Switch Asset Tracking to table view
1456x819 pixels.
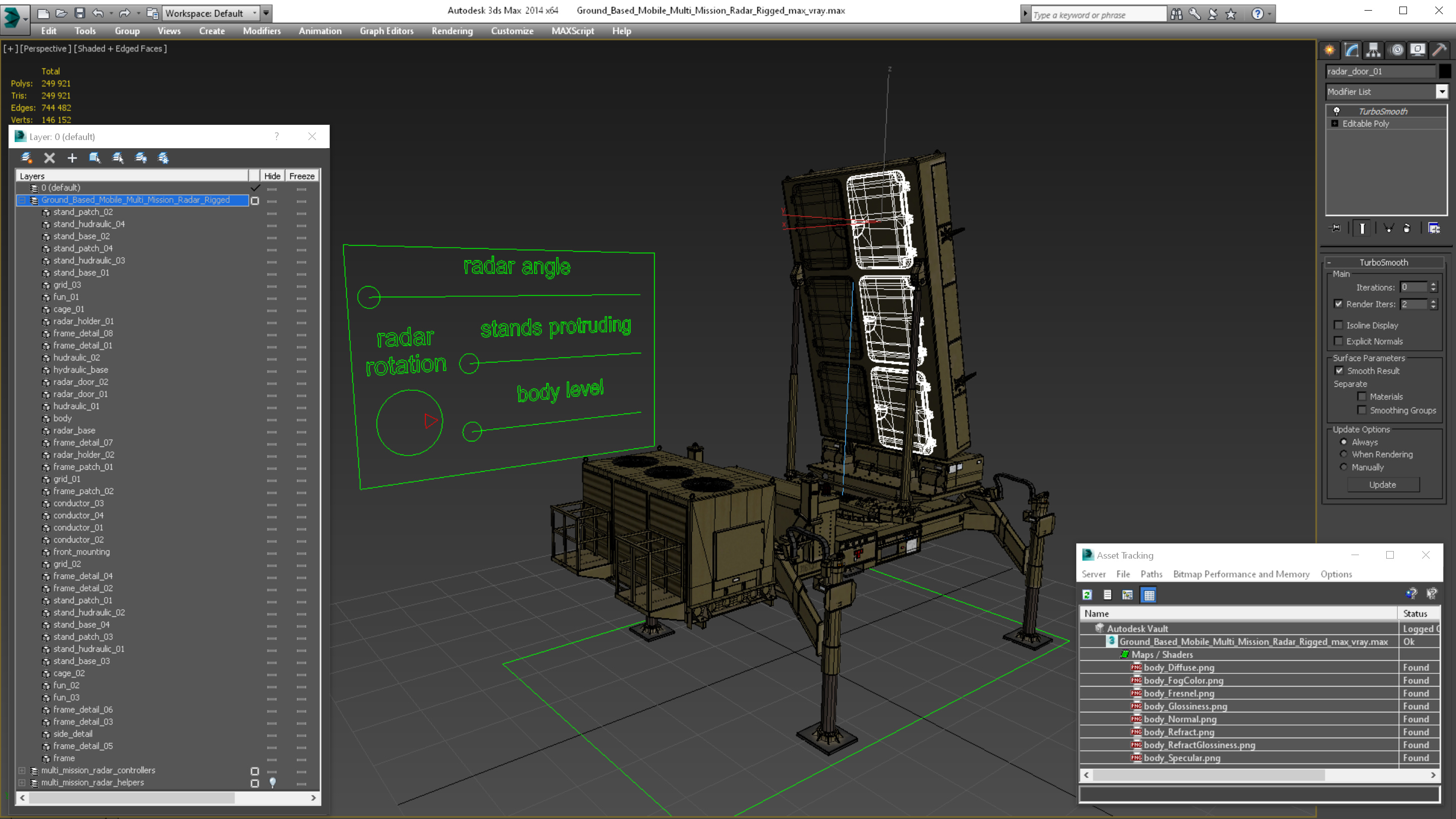pos(1149,595)
